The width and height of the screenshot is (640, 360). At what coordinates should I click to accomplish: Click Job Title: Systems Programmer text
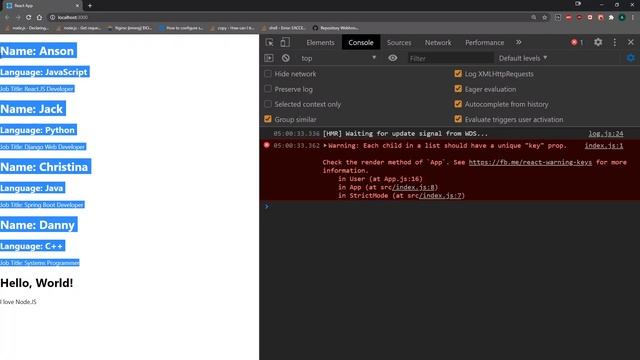[x=40, y=262]
